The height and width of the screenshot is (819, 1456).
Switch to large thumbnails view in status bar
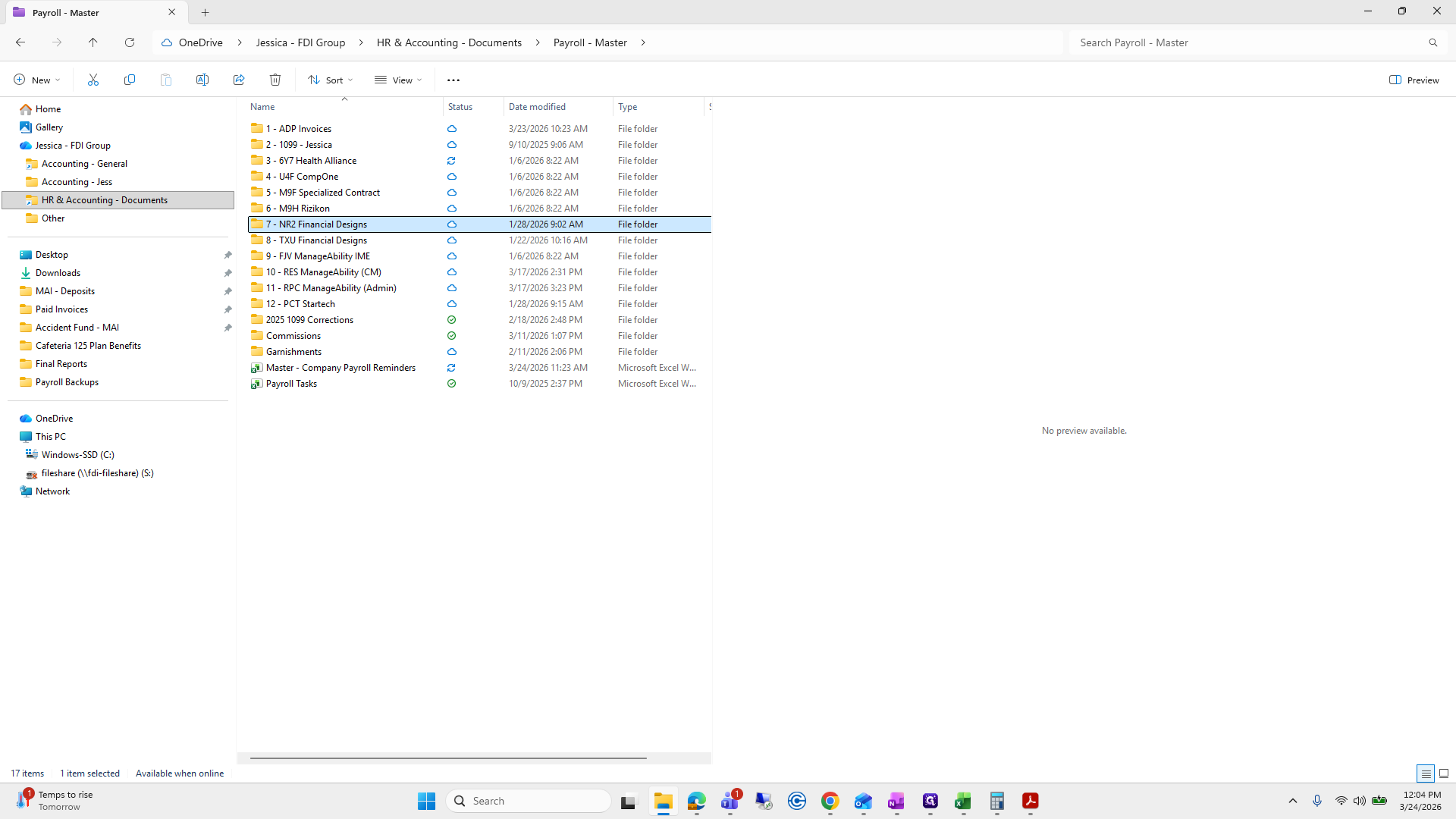point(1444,773)
